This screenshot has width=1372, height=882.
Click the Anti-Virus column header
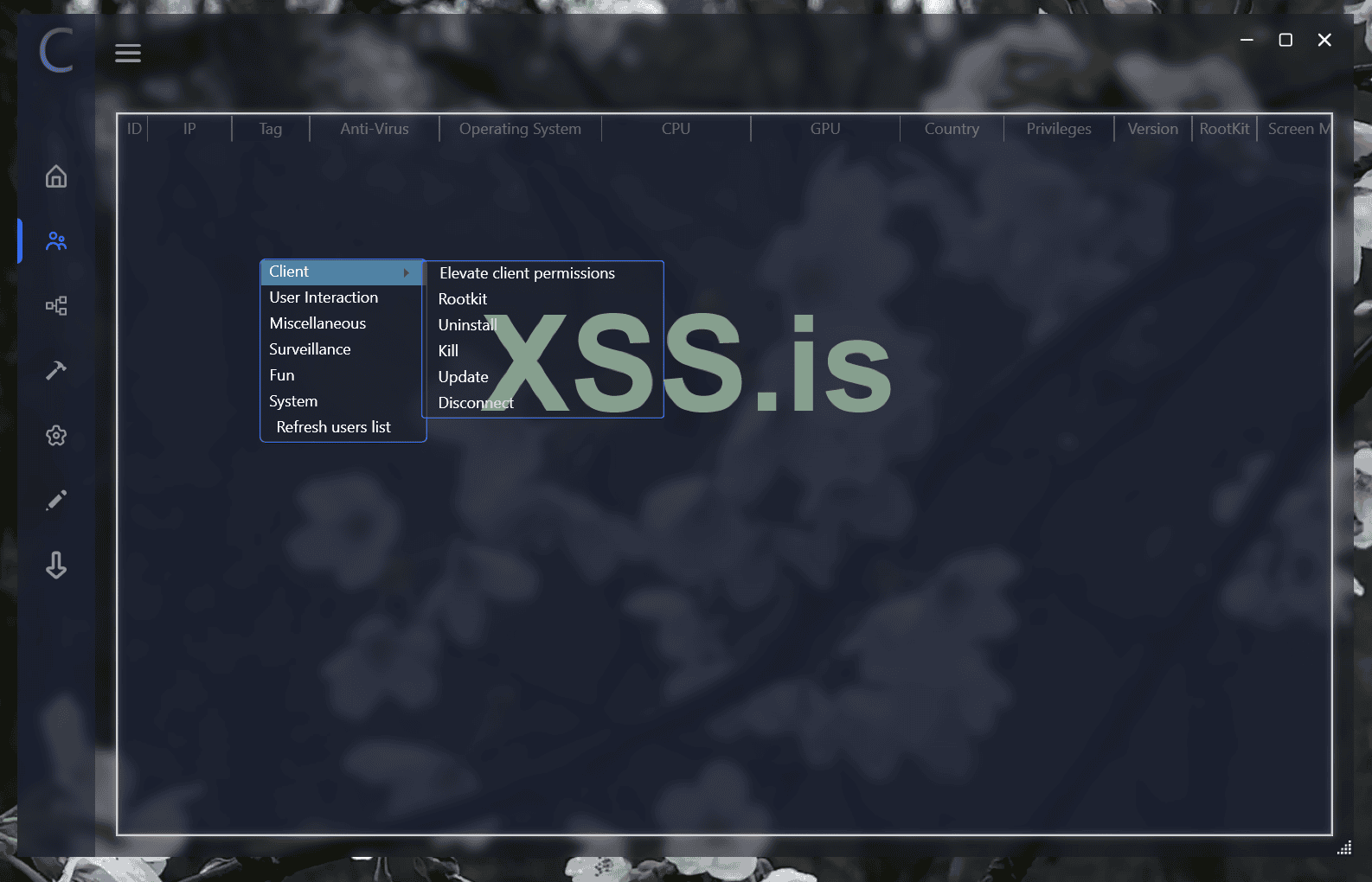375,129
